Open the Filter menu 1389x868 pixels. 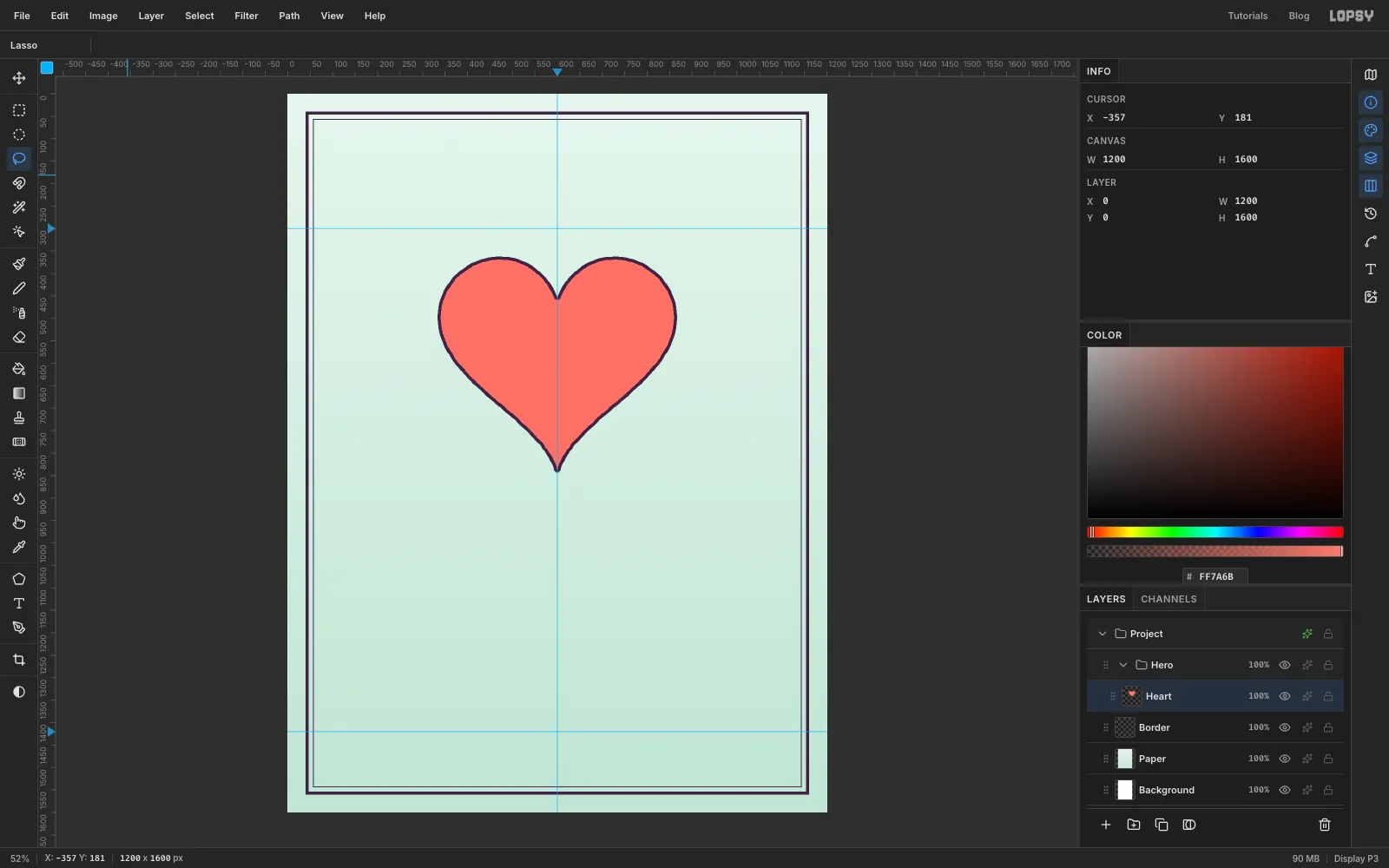[247, 16]
